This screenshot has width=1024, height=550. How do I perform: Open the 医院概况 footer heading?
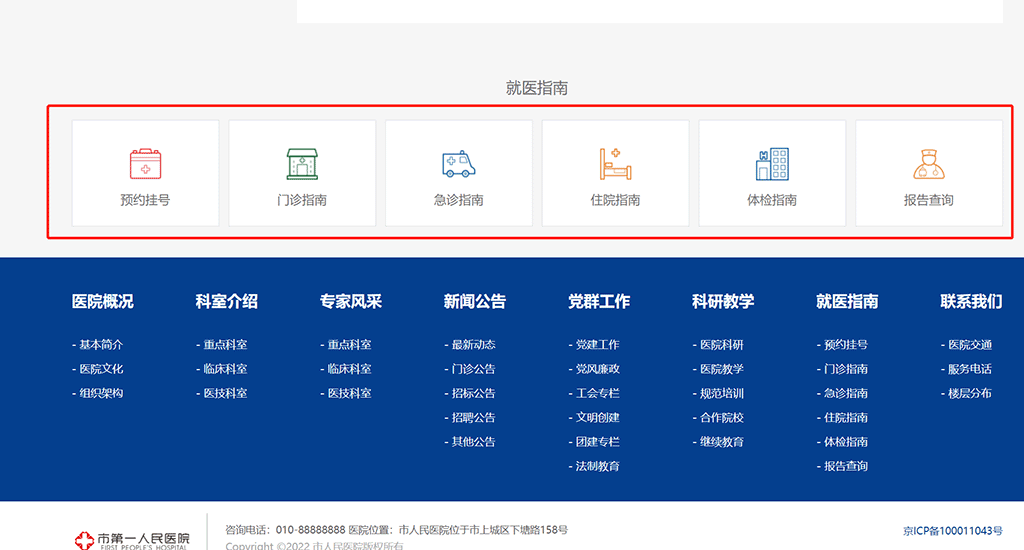click(102, 301)
